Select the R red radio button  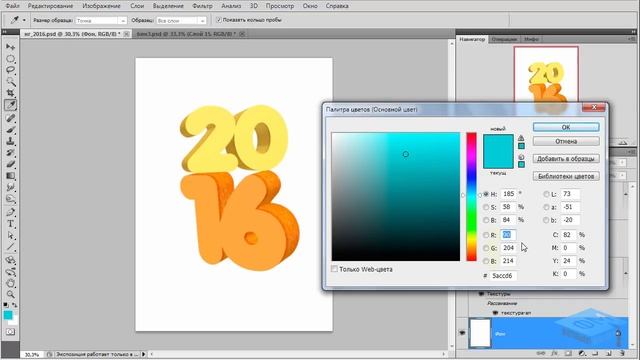(x=486, y=235)
